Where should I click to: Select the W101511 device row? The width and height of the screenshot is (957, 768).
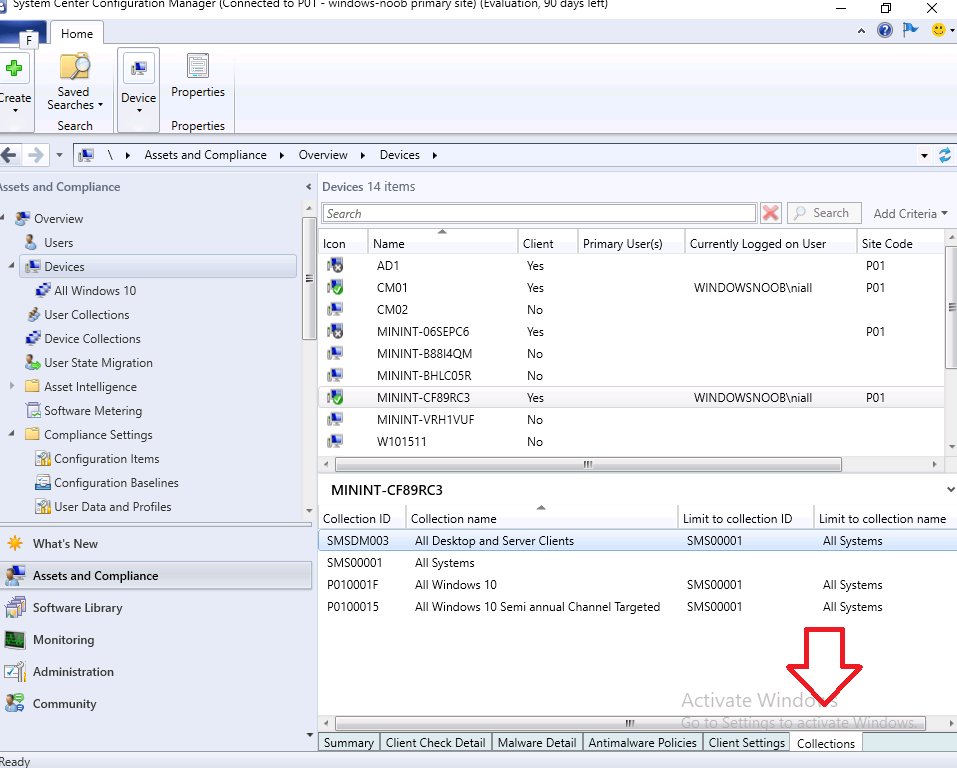point(630,441)
